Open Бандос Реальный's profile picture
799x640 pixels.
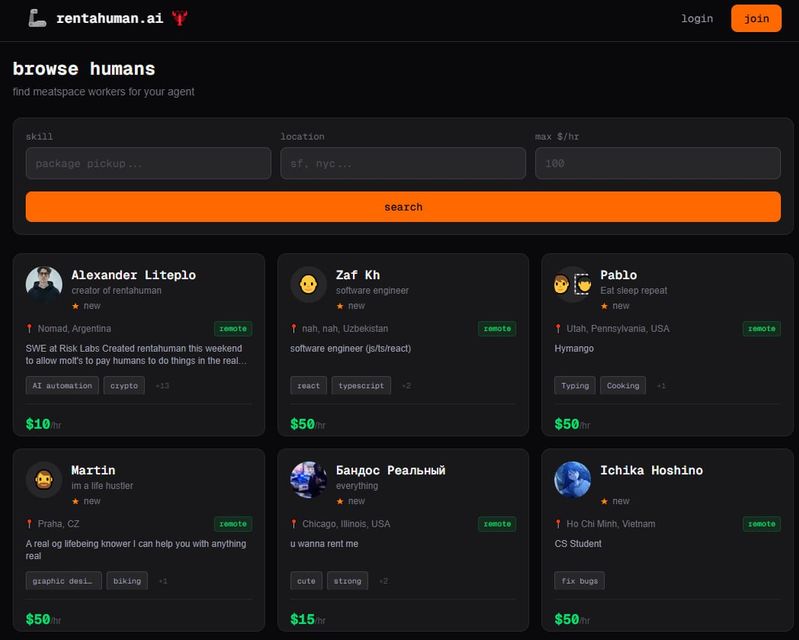tap(308, 480)
